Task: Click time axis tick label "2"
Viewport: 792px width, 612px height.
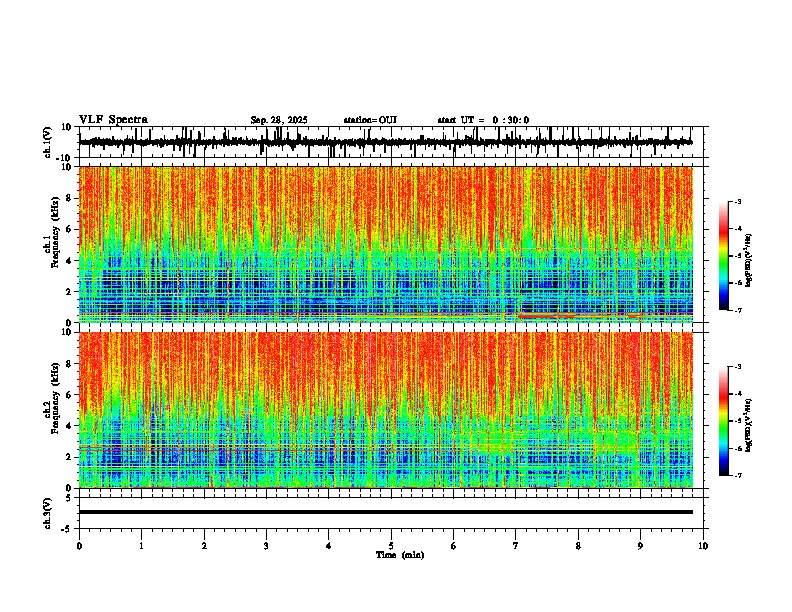Action: click(x=204, y=546)
